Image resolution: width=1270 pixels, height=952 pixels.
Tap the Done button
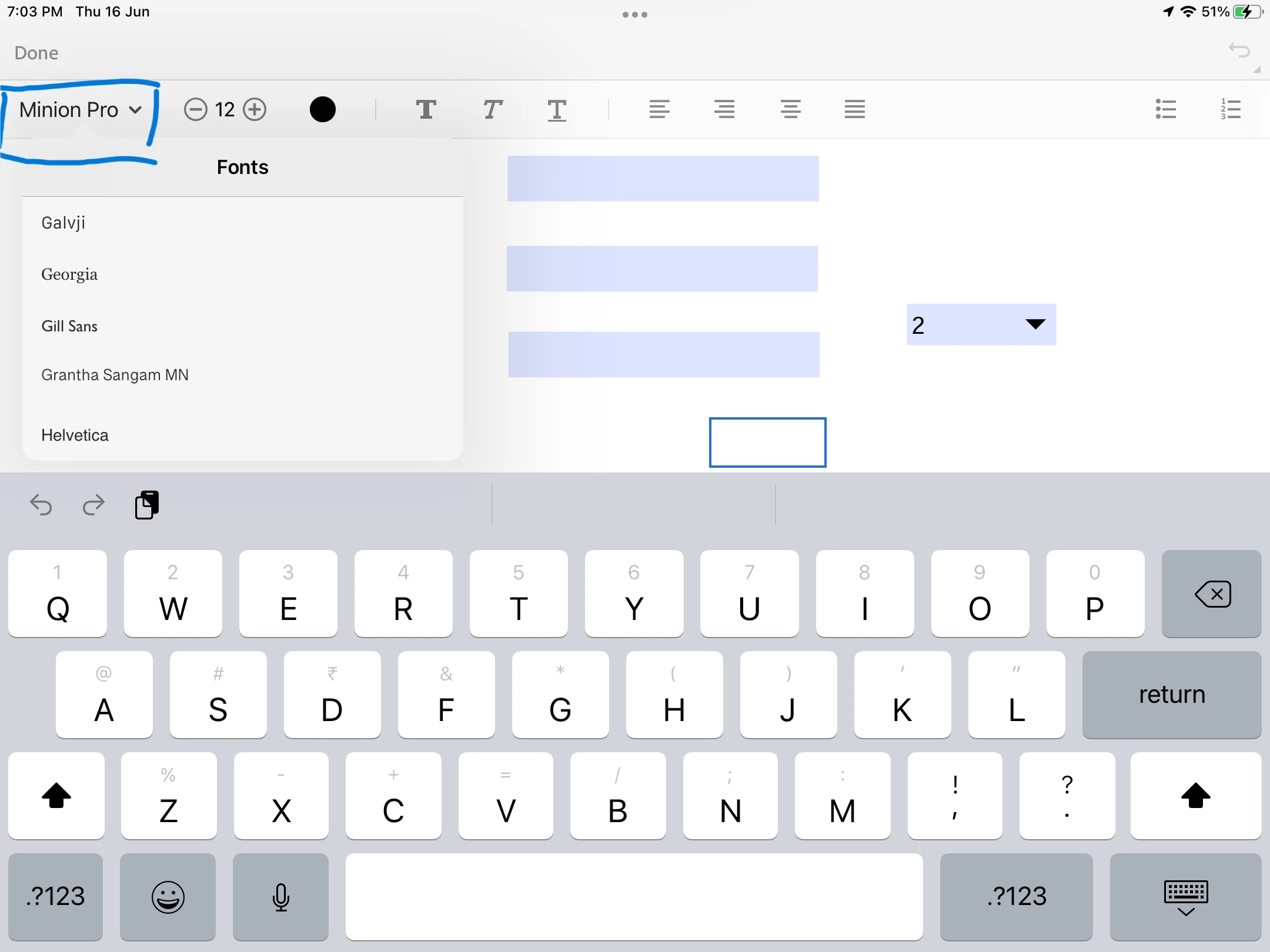click(x=36, y=53)
